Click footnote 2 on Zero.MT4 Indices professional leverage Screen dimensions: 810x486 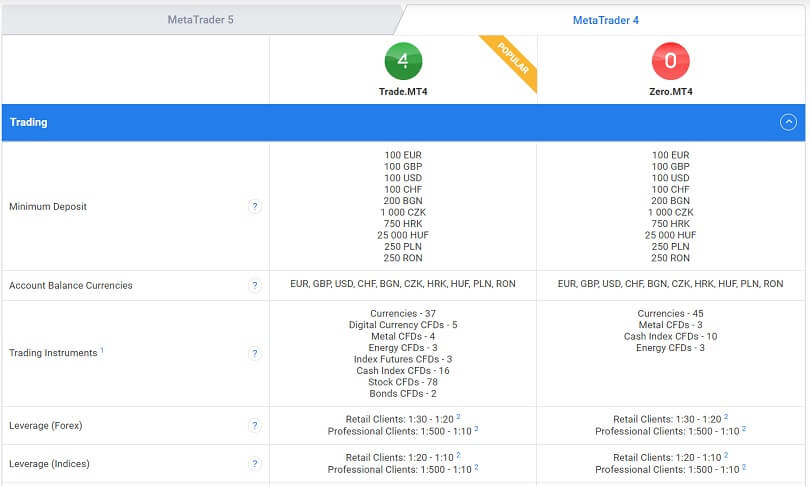click(x=744, y=467)
